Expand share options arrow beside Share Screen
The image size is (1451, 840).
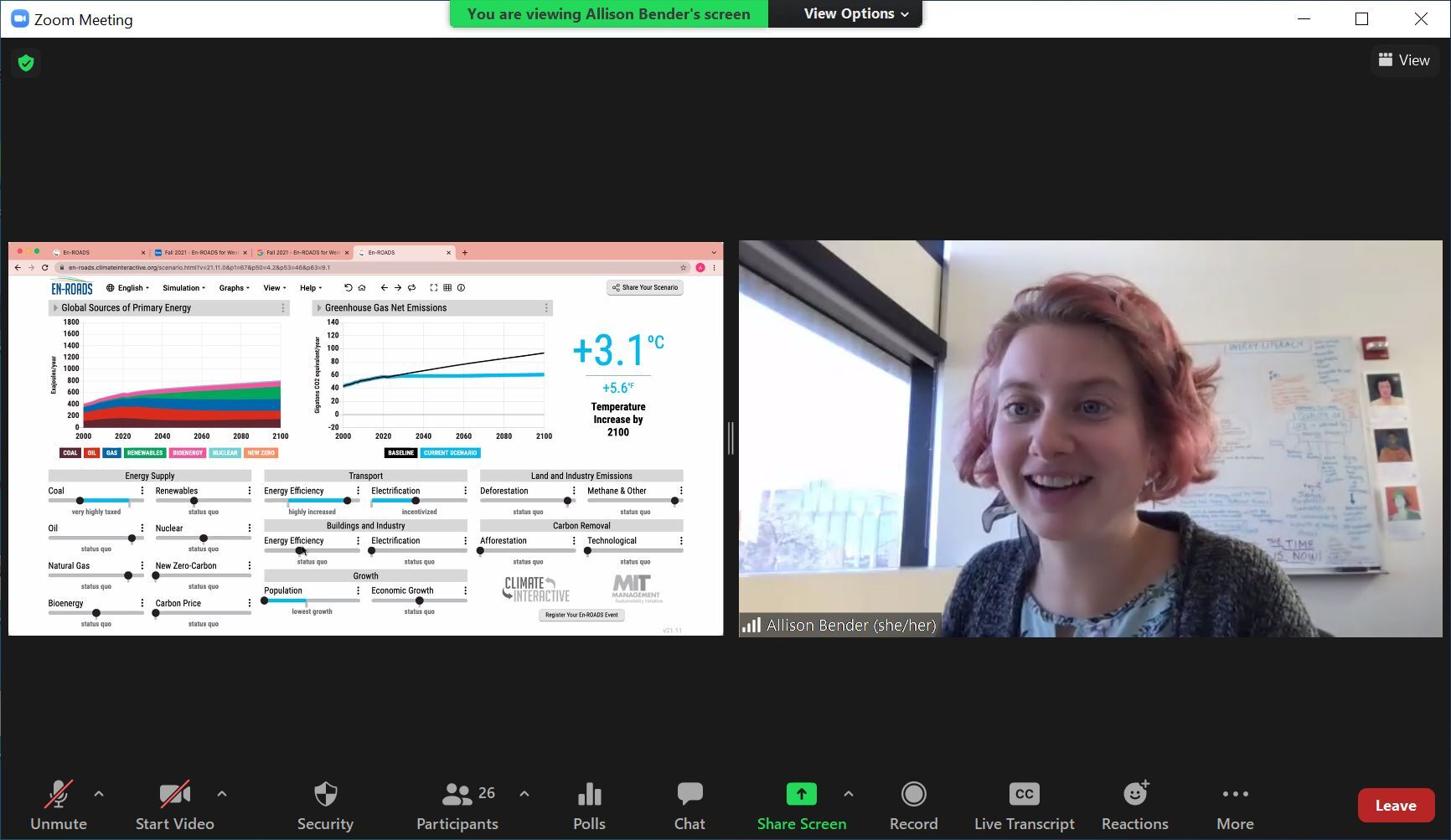pyautogui.click(x=849, y=793)
